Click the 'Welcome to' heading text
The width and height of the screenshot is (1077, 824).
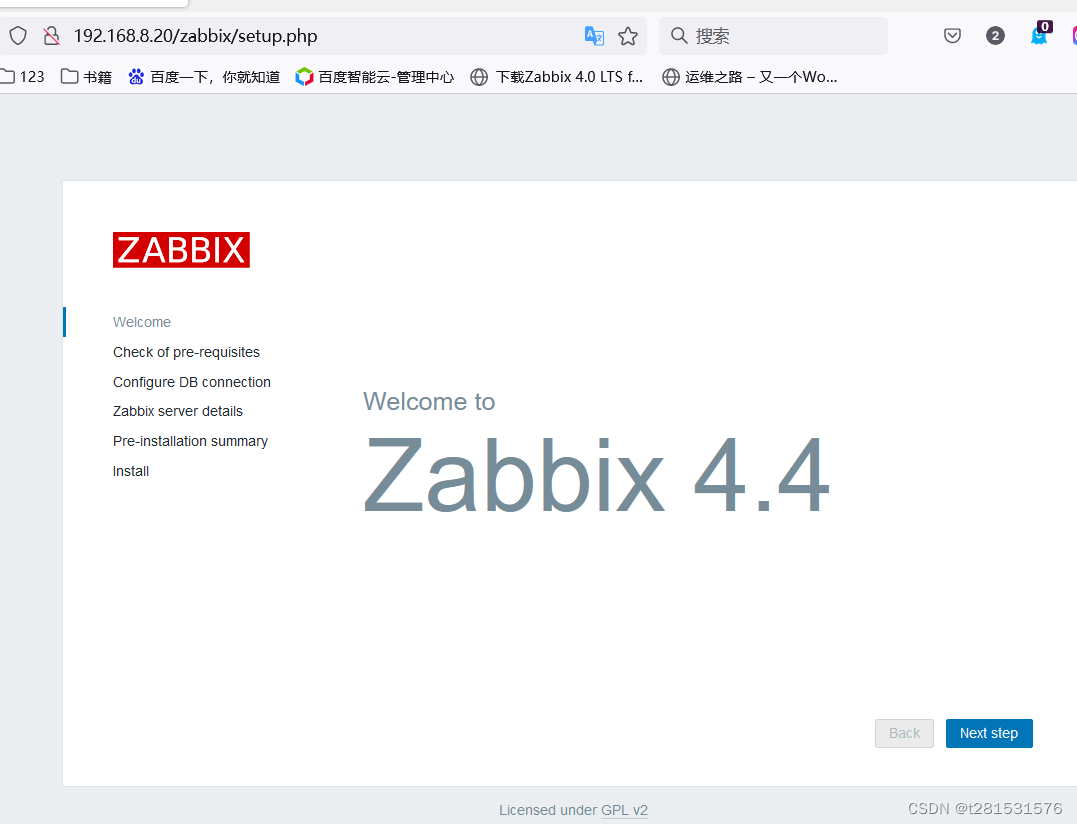click(x=429, y=402)
